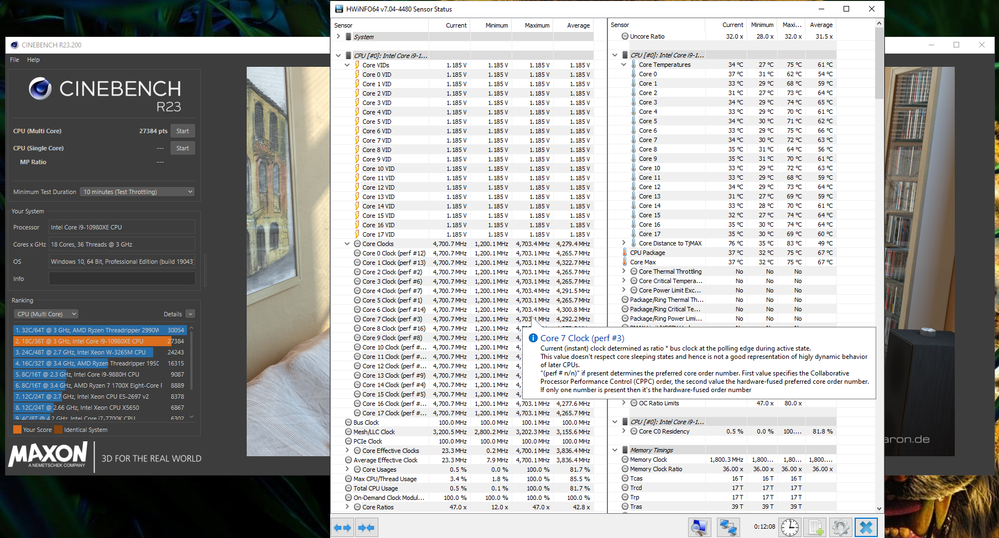999x538 pixels.
Task: Click the Mesh/LLC Clock gauge icon
Action: coord(349,432)
